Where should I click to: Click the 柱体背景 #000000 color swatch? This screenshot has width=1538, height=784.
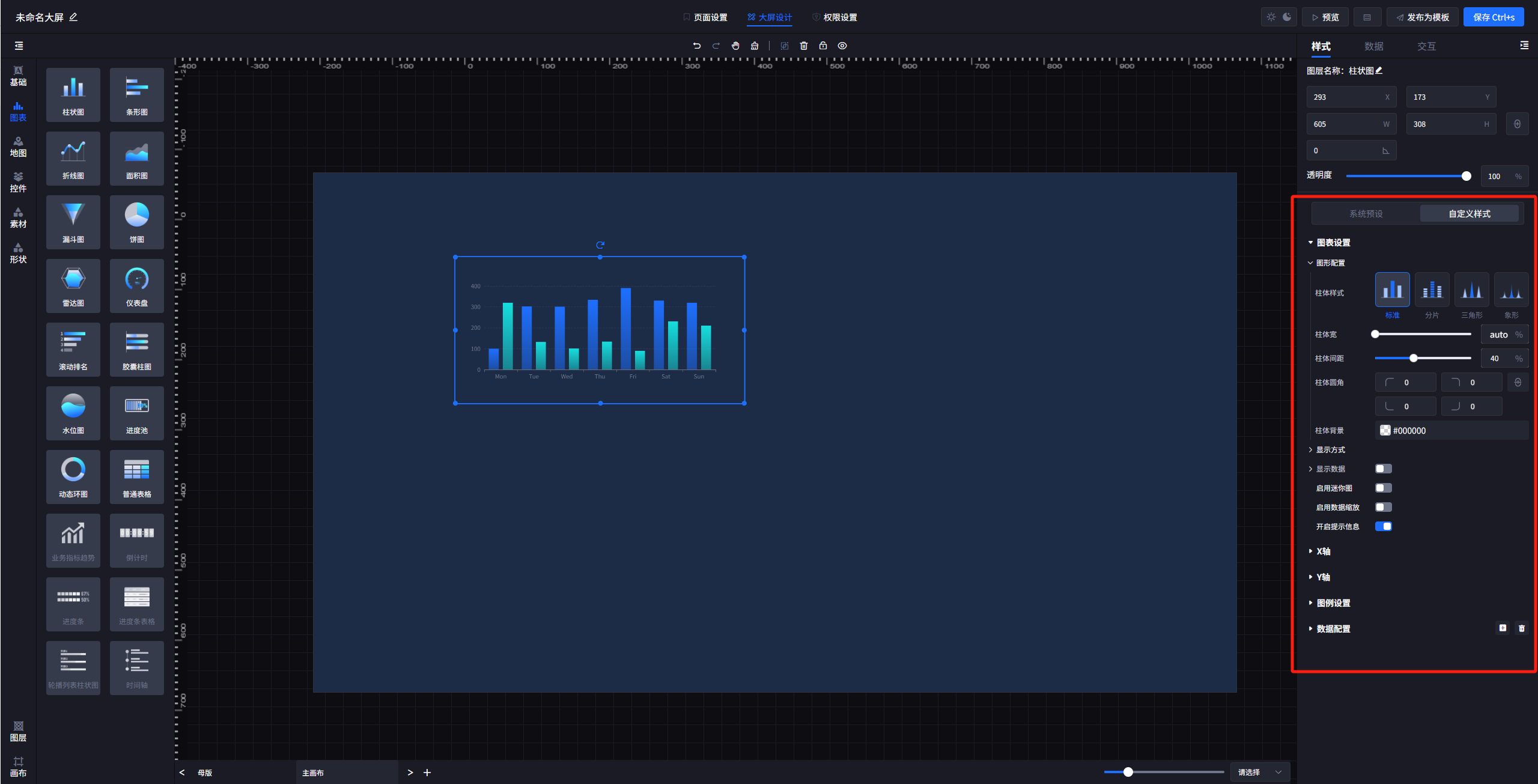pyautogui.click(x=1385, y=430)
